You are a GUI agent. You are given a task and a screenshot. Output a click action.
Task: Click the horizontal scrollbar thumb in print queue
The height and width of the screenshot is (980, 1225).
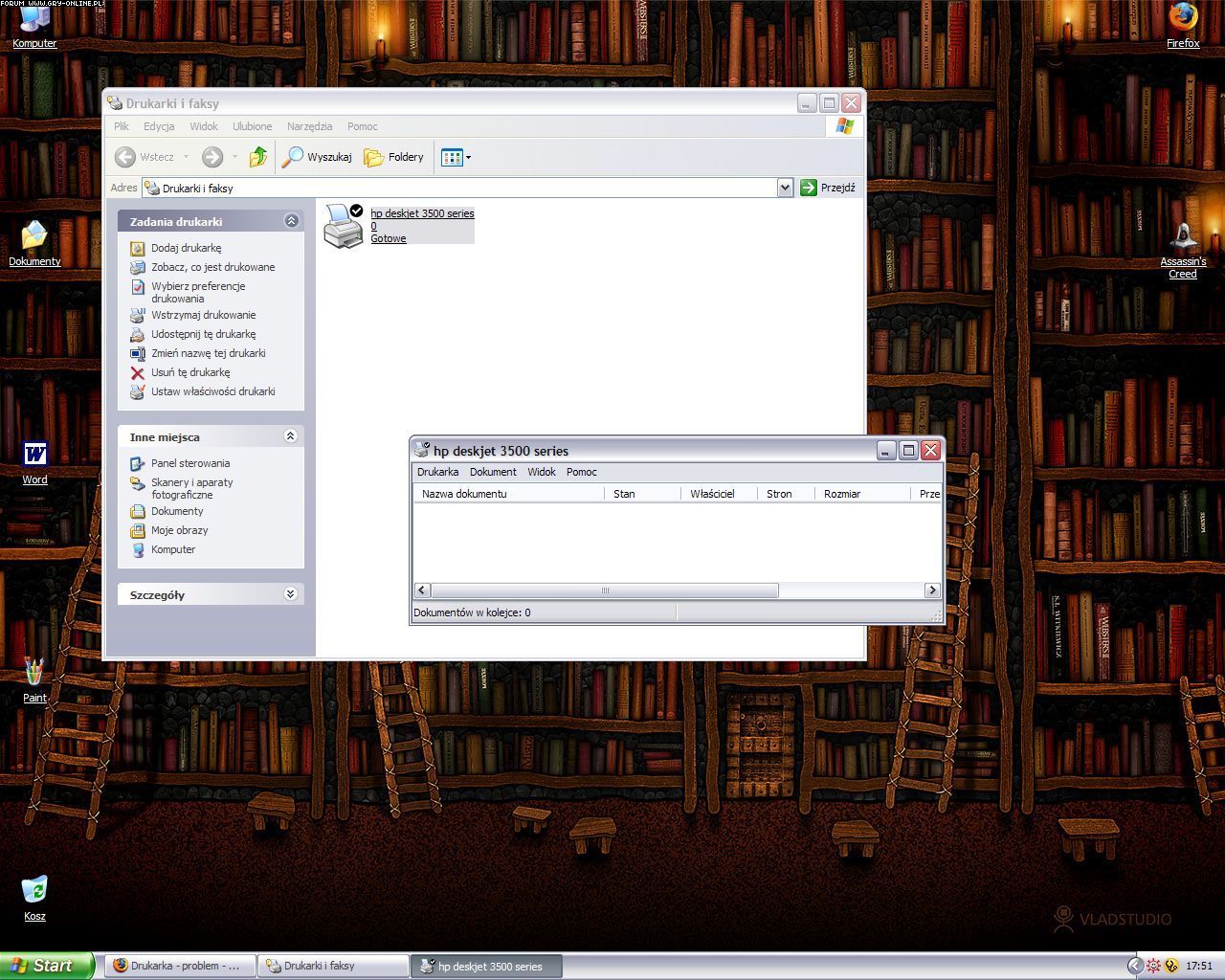pos(605,590)
